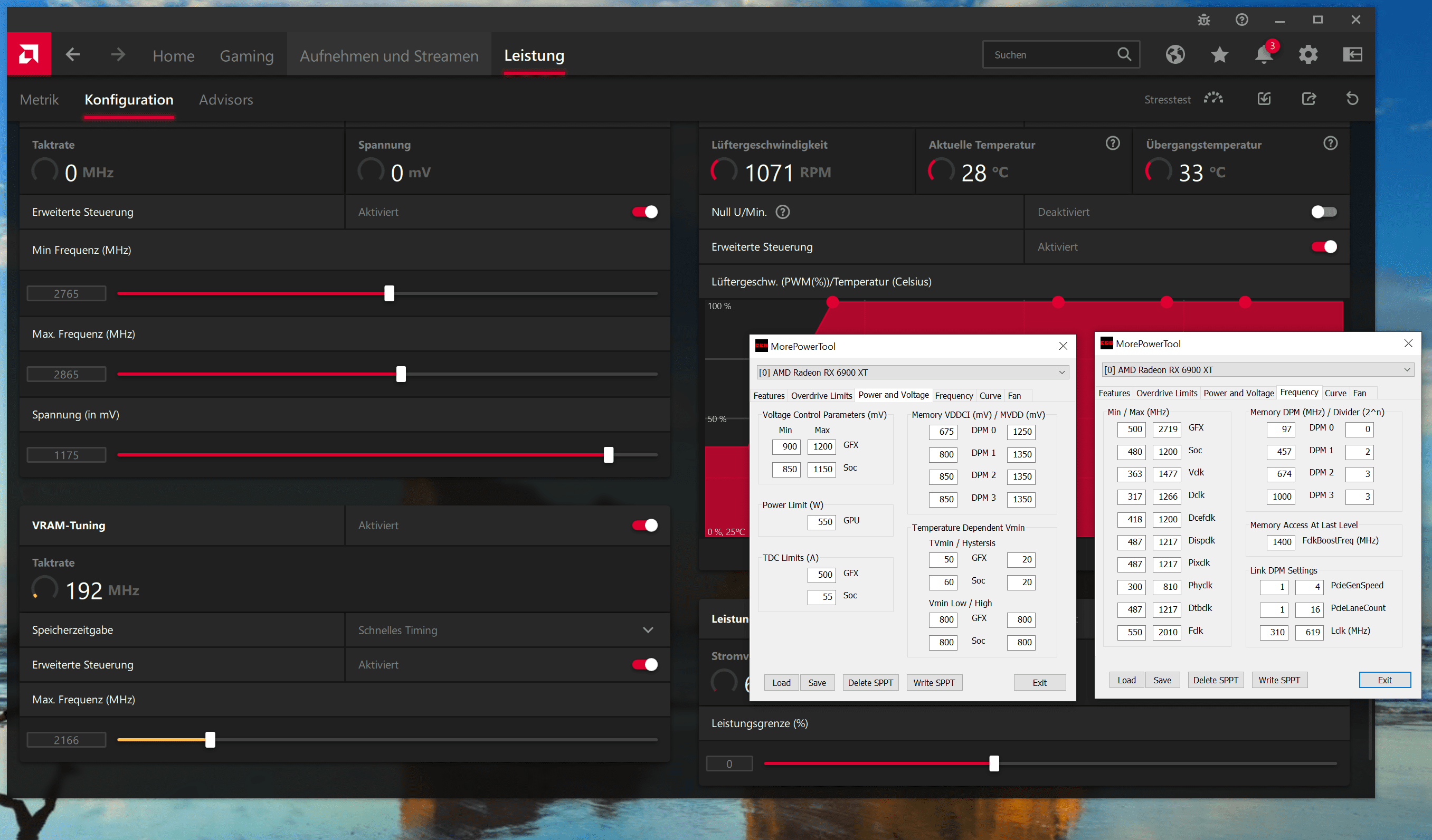Reset tuning with the undo arrow icon
Screen dimensions: 1432x840
[x=1352, y=99]
